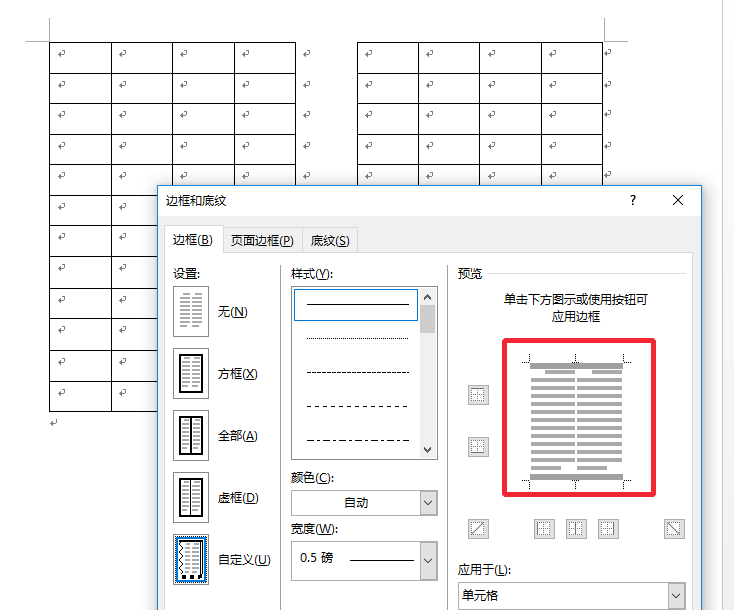Click the 设置: label
734x610 pixels.
[186, 273]
